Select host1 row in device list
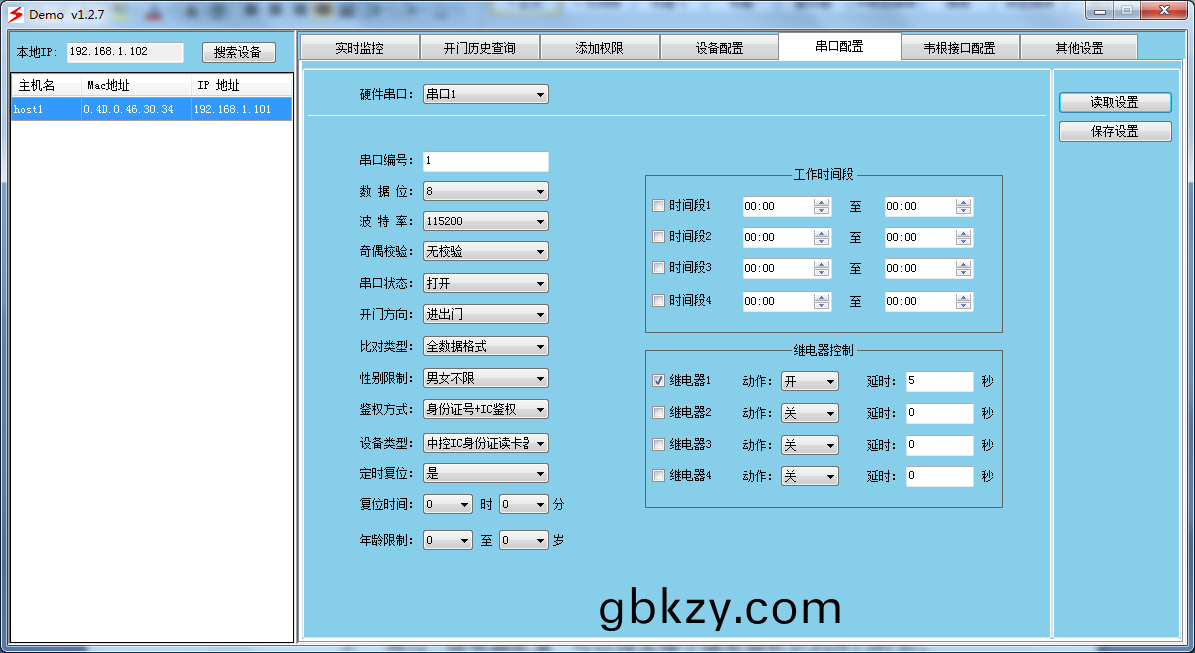Screen dimensions: 1195x653 click(152, 110)
